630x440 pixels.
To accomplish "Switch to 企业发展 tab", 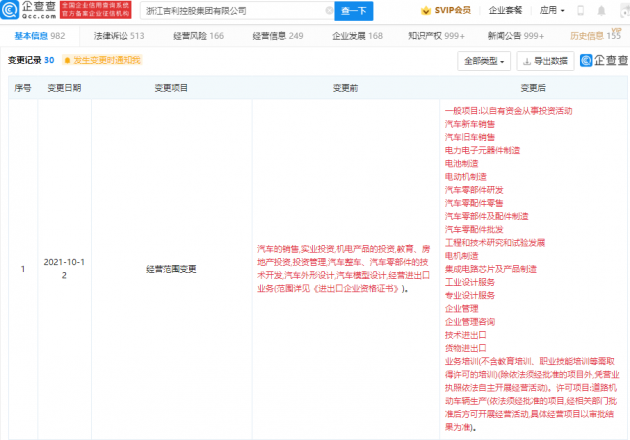I will coord(357,36).
